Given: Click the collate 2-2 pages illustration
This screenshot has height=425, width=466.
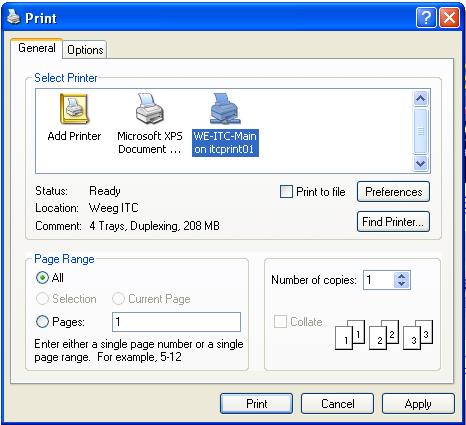Looking at the screenshot, I should (x=384, y=335).
